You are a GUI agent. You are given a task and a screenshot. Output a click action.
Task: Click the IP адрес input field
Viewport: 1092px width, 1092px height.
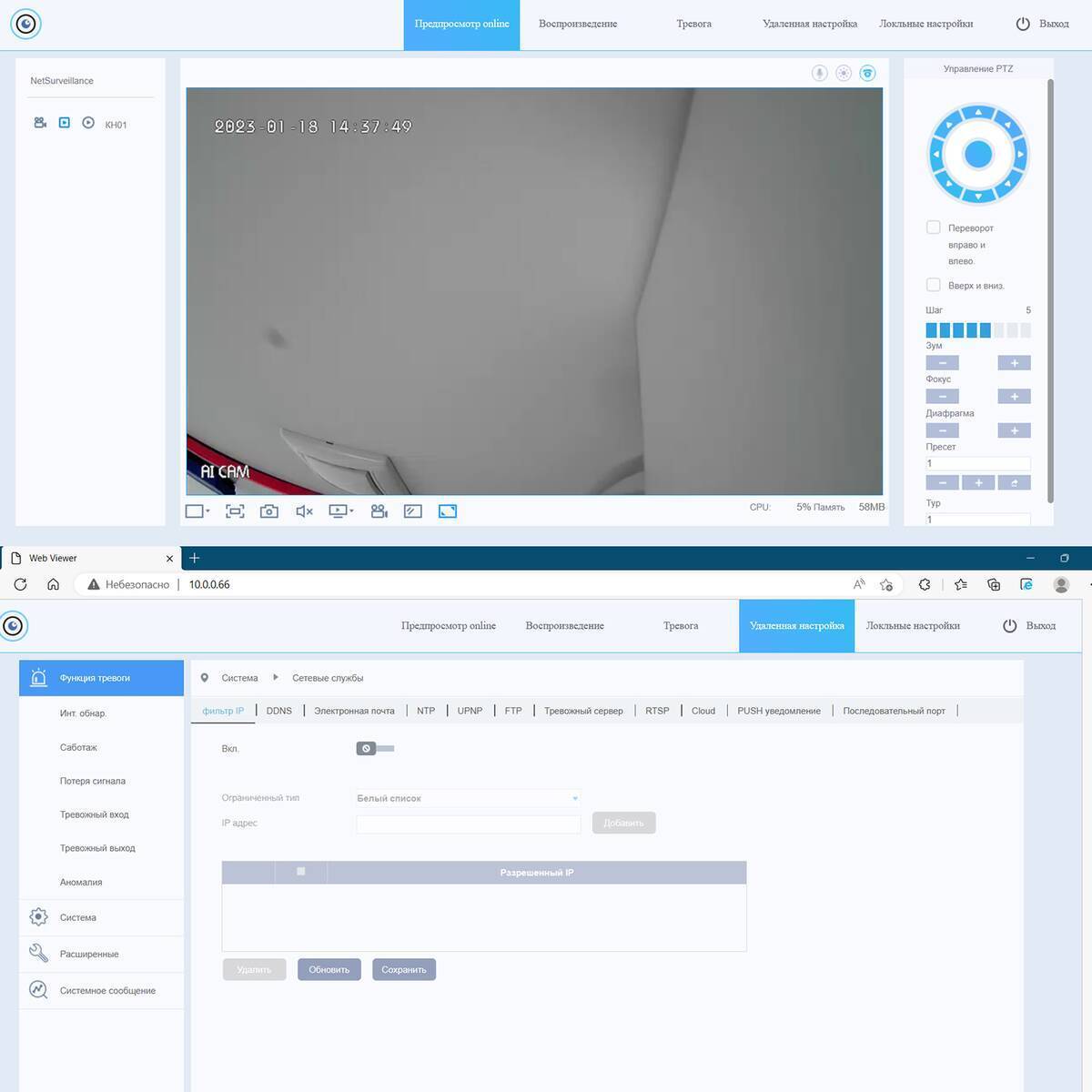(468, 824)
